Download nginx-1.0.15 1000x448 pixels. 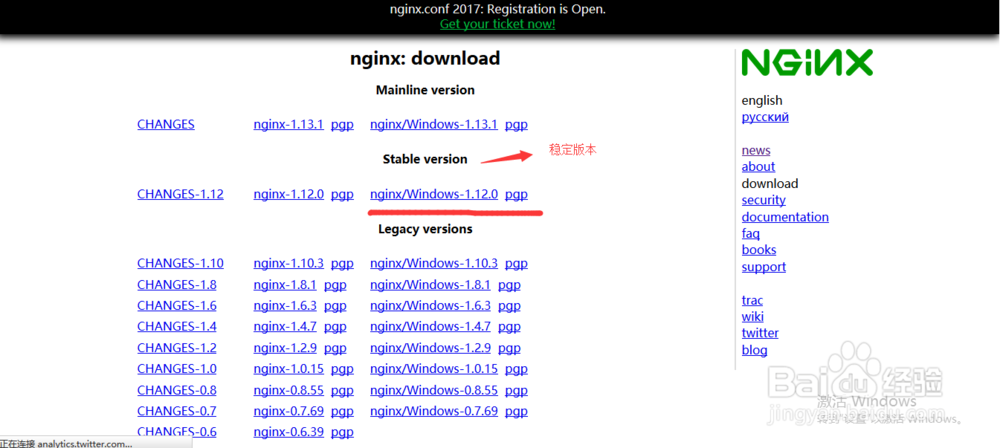tap(288, 369)
